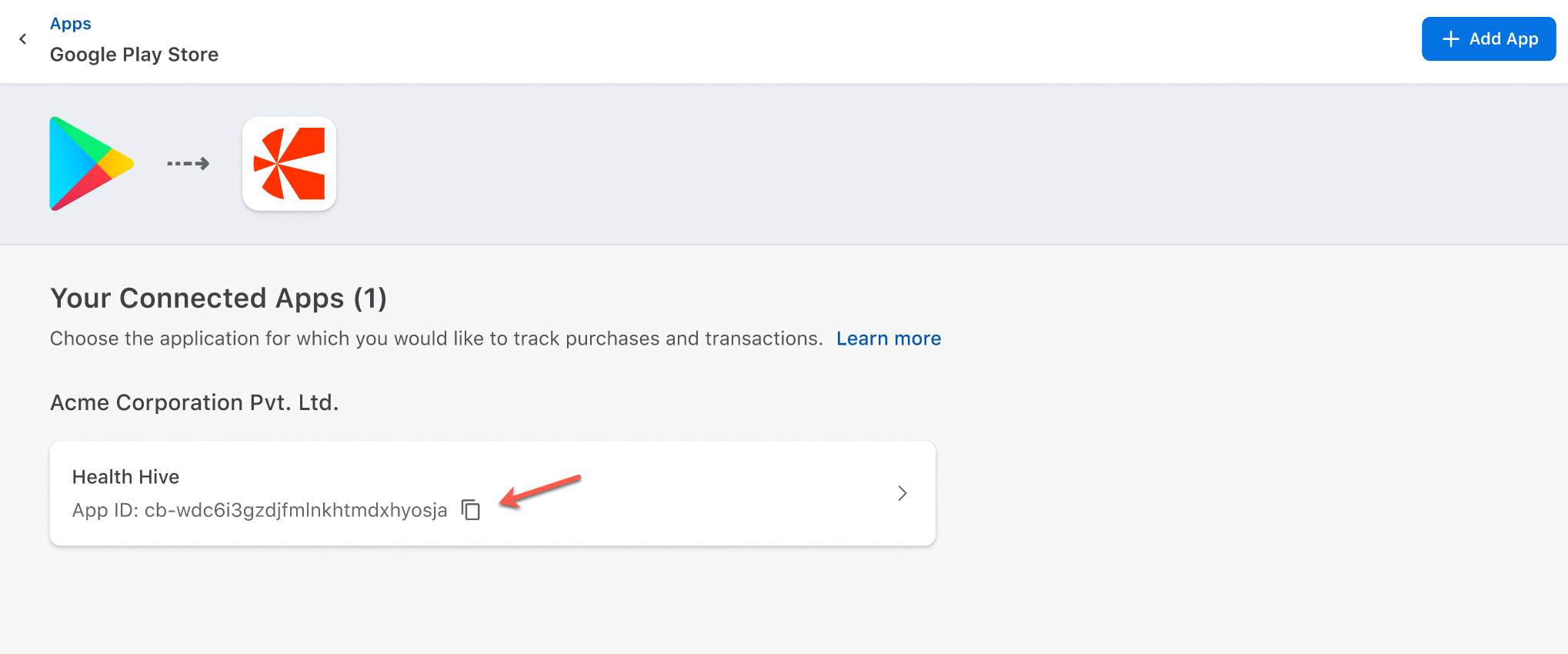
Task: Click the red Chargebee app logo
Action: [x=289, y=163]
